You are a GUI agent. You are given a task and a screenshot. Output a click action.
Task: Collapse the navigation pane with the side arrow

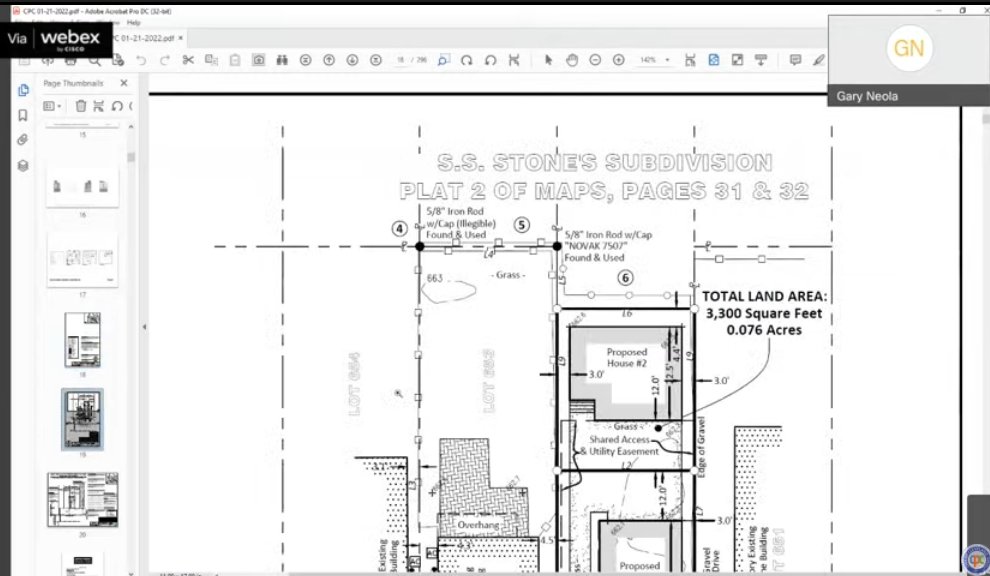click(144, 327)
